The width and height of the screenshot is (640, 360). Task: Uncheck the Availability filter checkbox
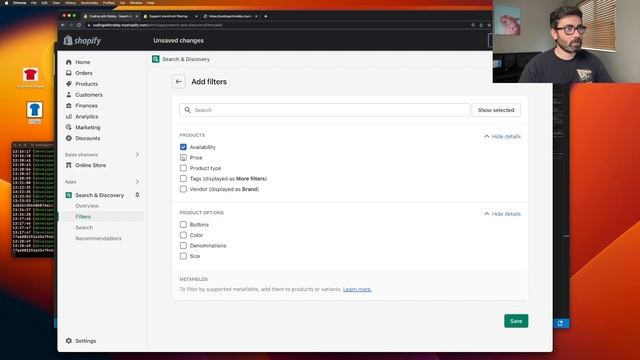click(x=183, y=147)
